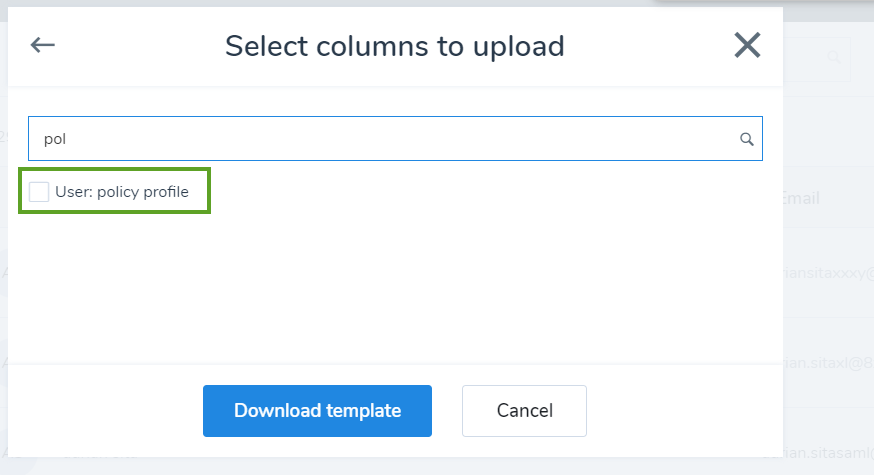This screenshot has width=874, height=475.
Task: Click the dimmed Email column header
Action: click(x=801, y=198)
